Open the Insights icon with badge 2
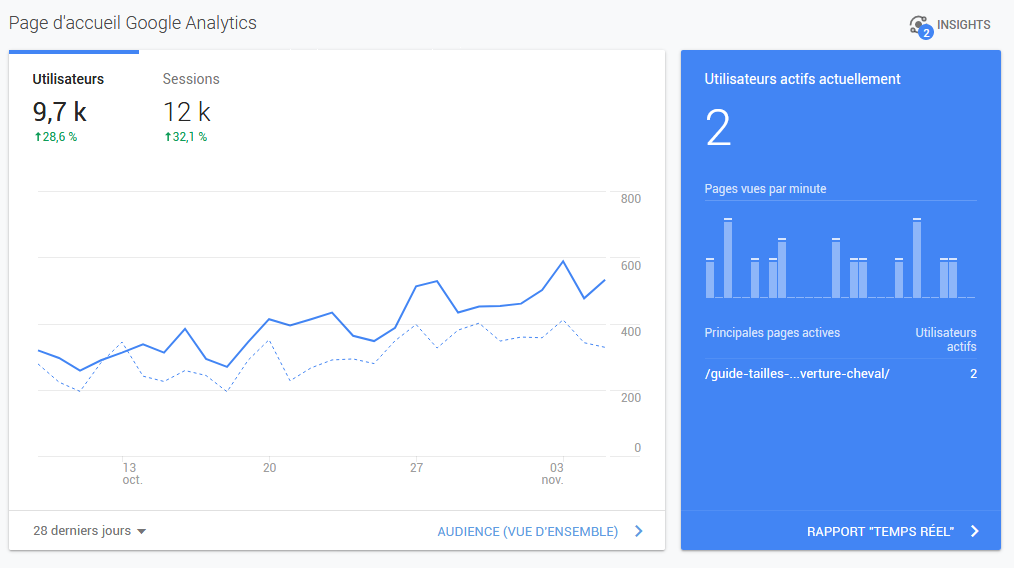 [921, 27]
